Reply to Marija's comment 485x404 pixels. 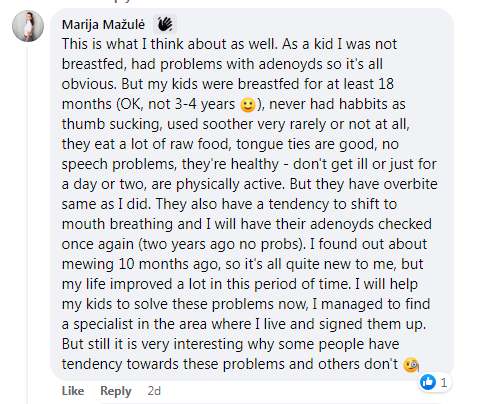(x=116, y=391)
